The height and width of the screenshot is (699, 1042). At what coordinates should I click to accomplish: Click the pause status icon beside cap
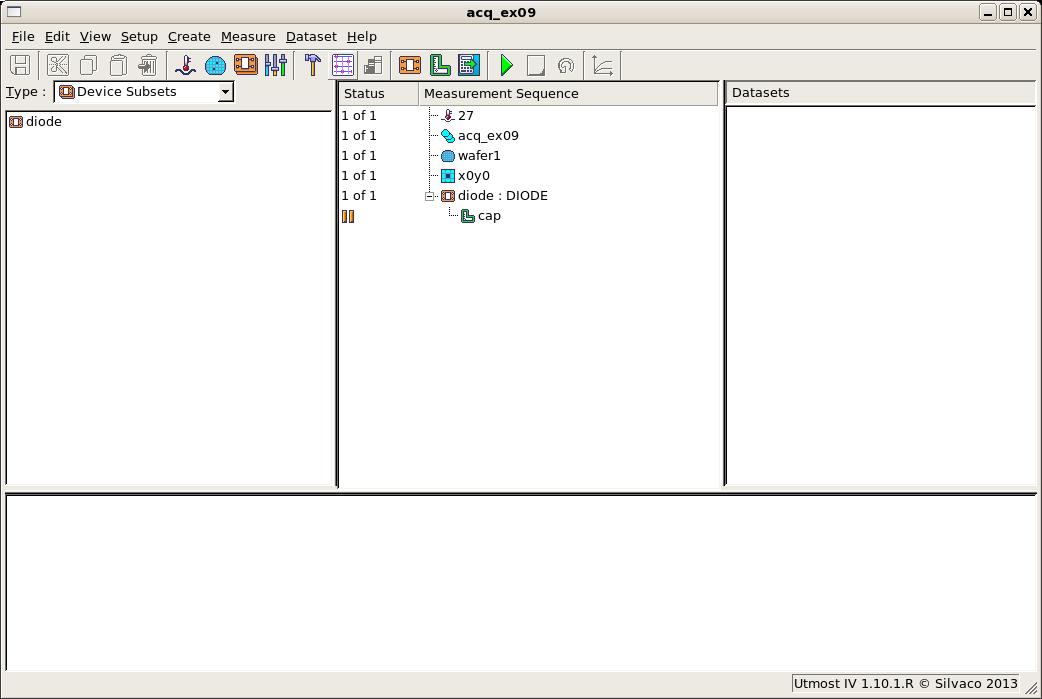click(x=348, y=216)
